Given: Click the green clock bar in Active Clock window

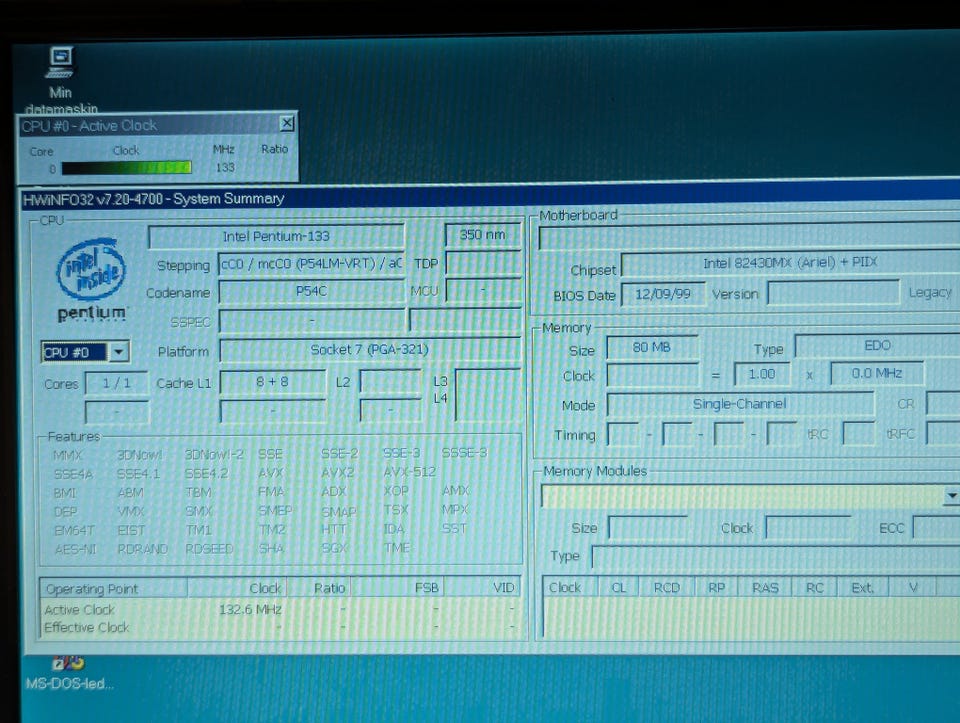Looking at the screenshot, I should pyautogui.click(x=127, y=168).
